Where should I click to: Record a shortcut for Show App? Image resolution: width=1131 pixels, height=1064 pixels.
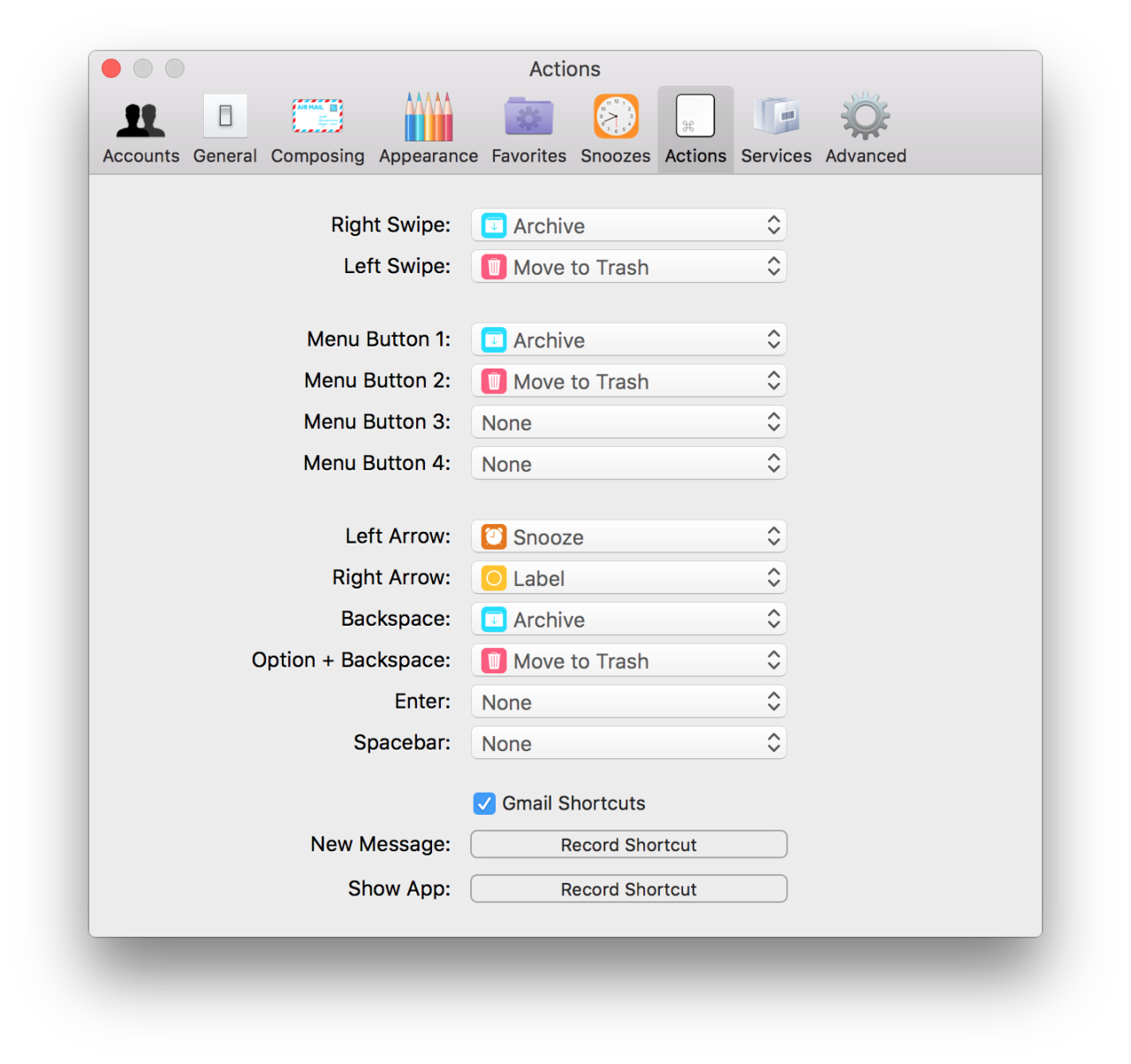(628, 888)
